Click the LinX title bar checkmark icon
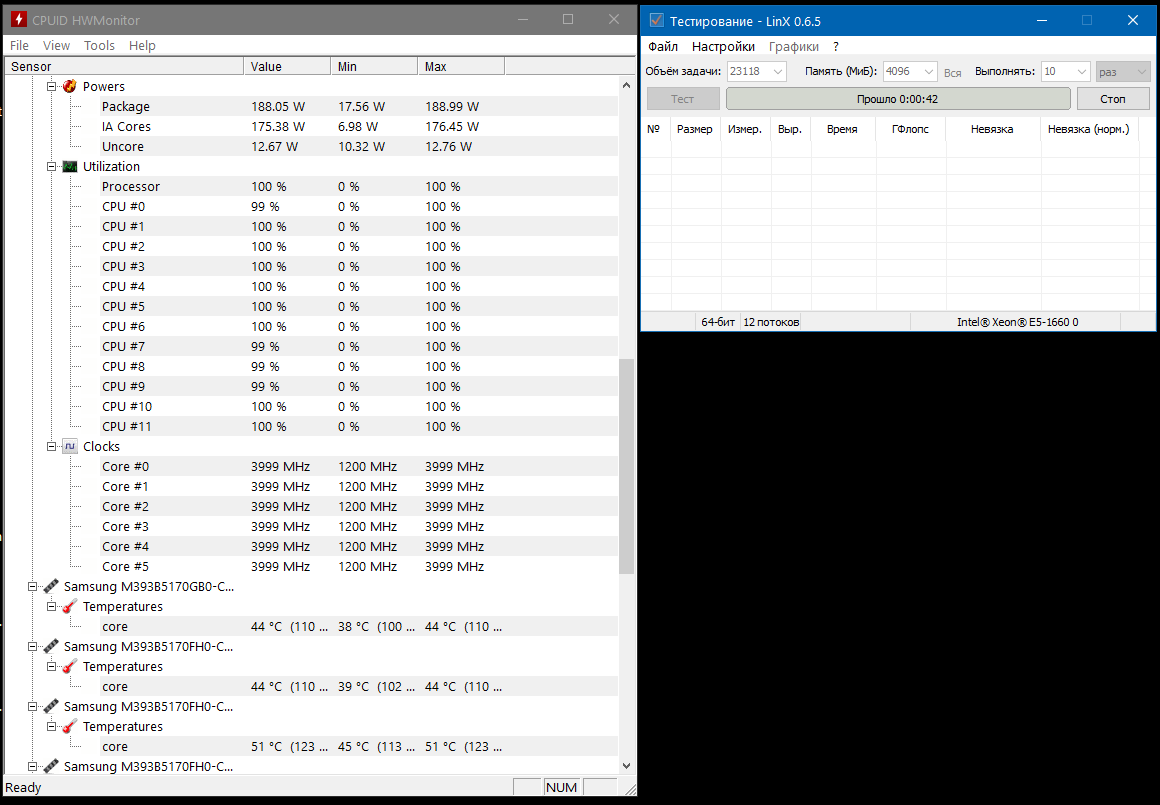Image resolution: width=1160 pixels, height=805 pixels. [656, 20]
